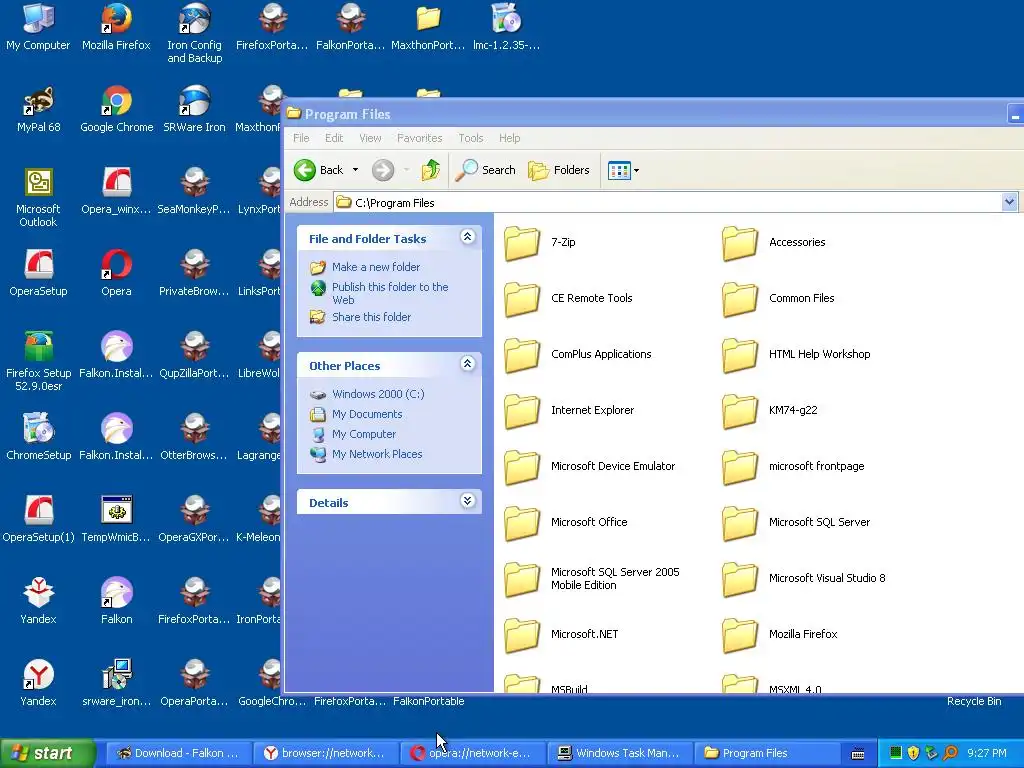This screenshot has height=768, width=1024.
Task: Select the OperaSetup desktop installer icon
Action: pos(38,273)
